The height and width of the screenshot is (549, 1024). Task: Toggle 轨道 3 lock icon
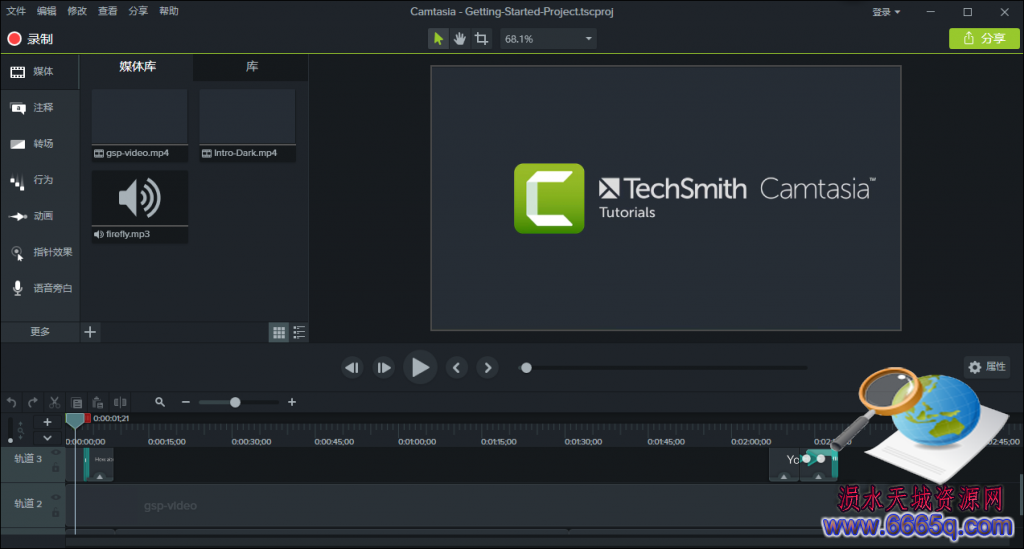pos(56,467)
